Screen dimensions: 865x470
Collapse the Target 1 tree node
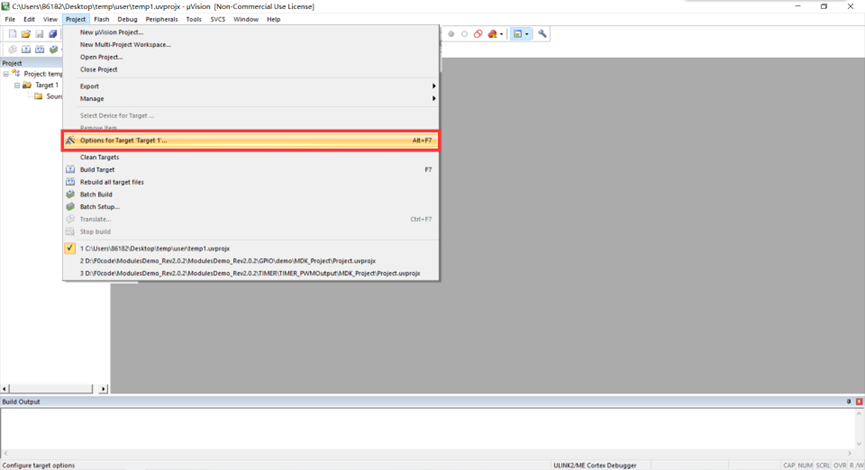pyautogui.click(x=17, y=86)
